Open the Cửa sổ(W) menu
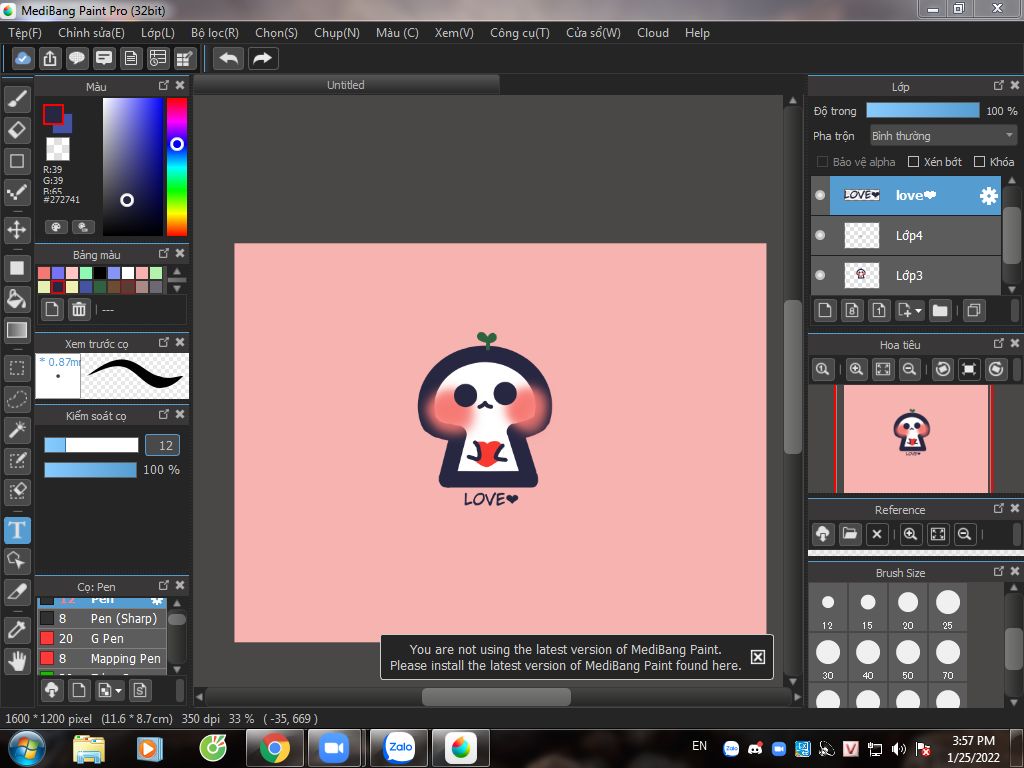The width and height of the screenshot is (1024, 768). tap(593, 33)
